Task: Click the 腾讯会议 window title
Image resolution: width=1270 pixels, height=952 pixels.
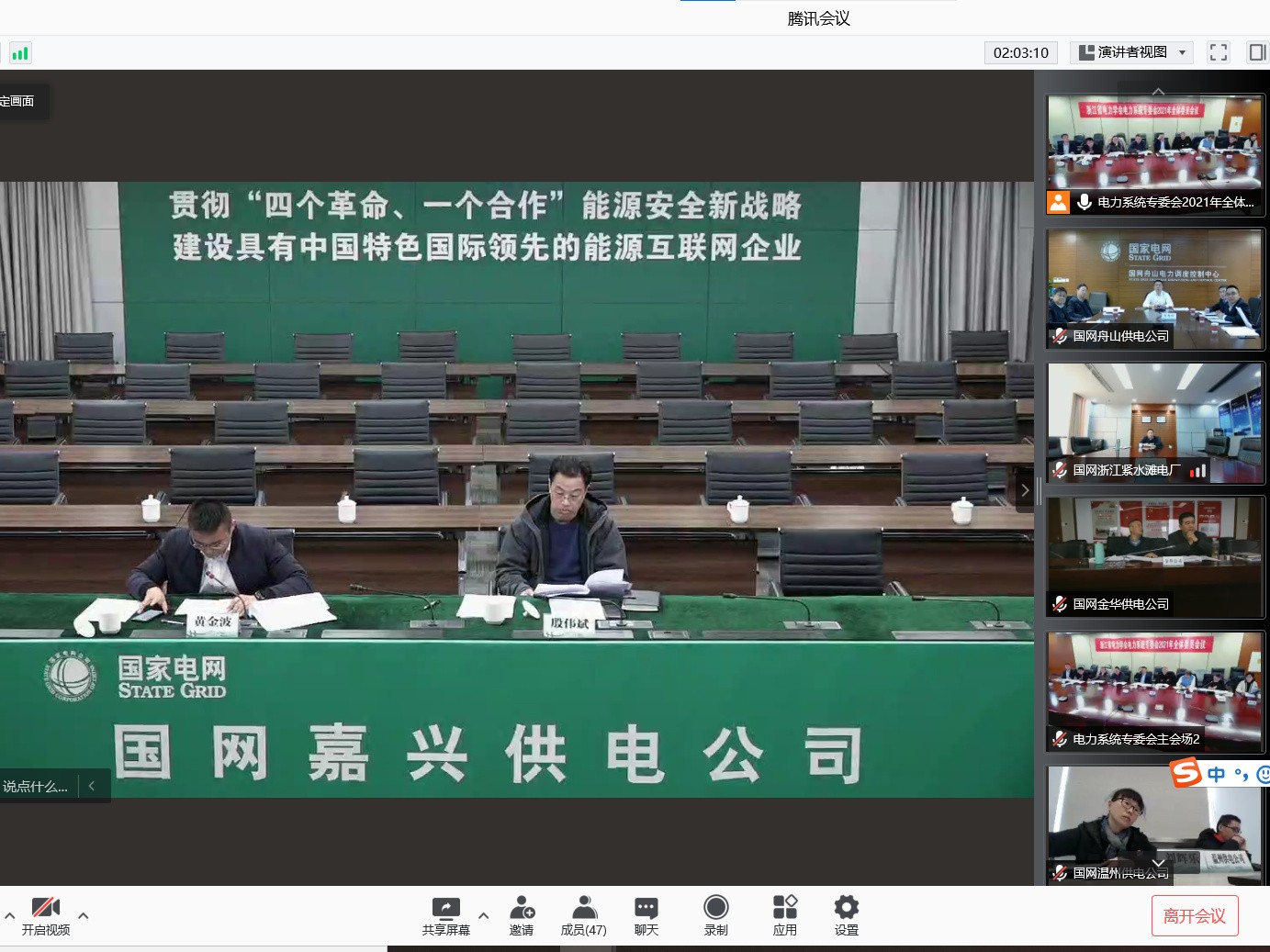Action: 819,18
